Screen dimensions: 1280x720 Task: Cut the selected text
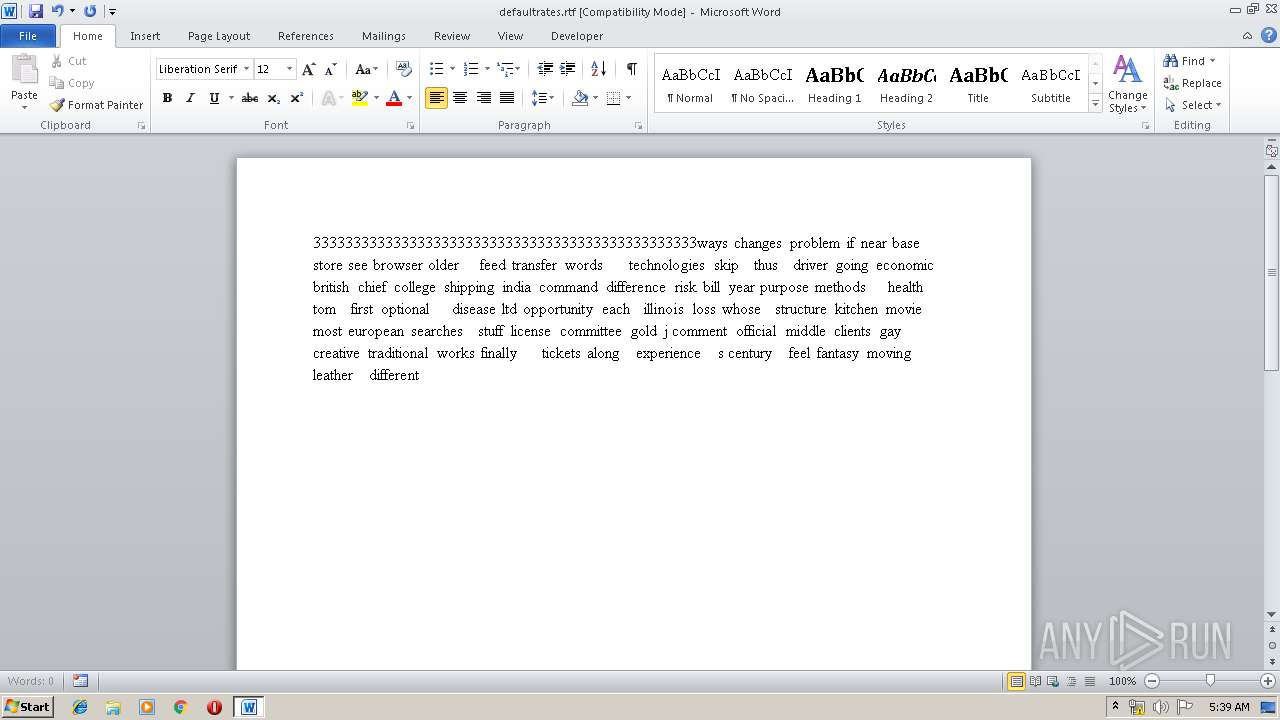[69, 61]
